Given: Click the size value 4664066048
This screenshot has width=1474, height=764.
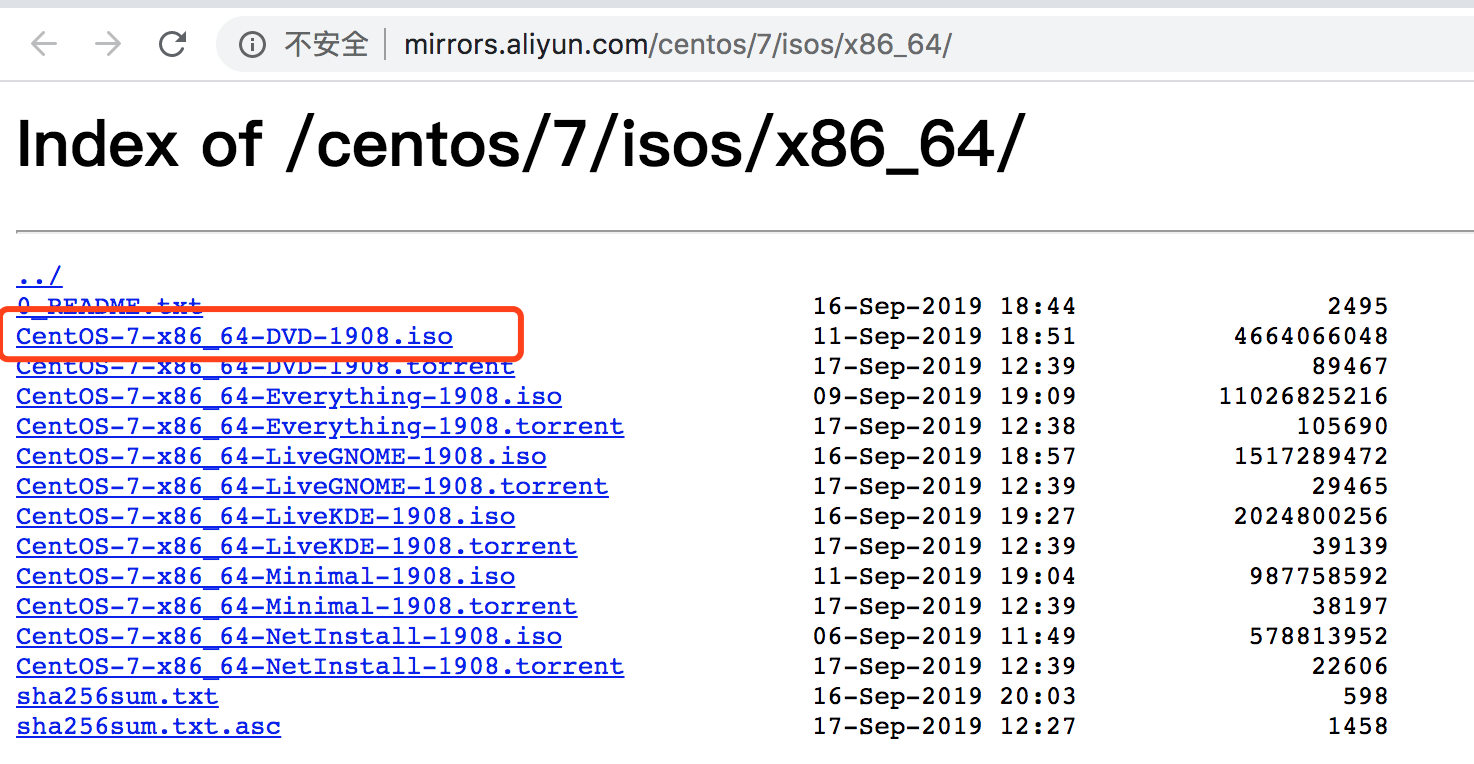Looking at the screenshot, I should pyautogui.click(x=1311, y=336).
